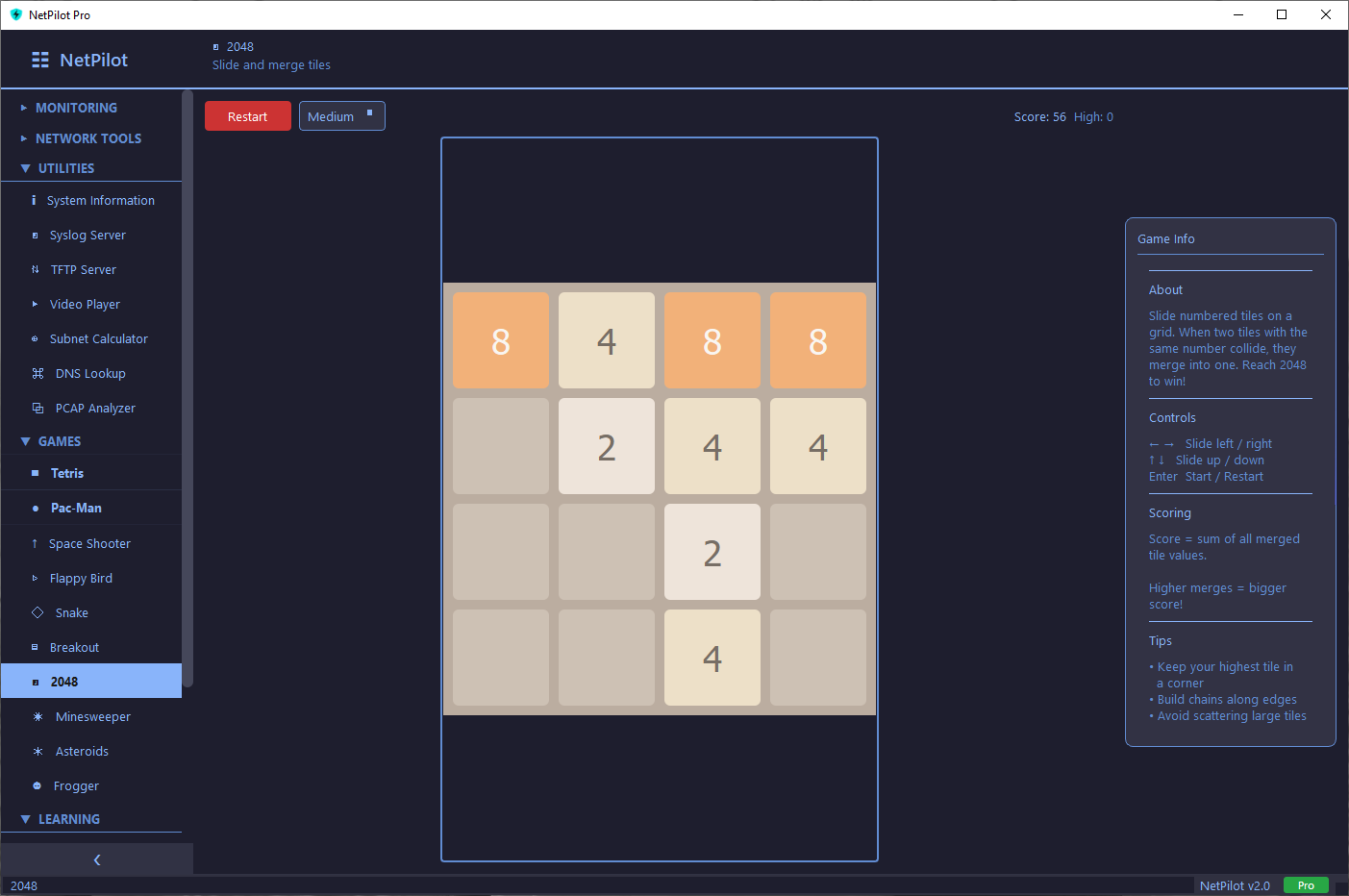Open the Pac-Man game entry
This screenshot has width=1349, height=896.
tap(76, 508)
